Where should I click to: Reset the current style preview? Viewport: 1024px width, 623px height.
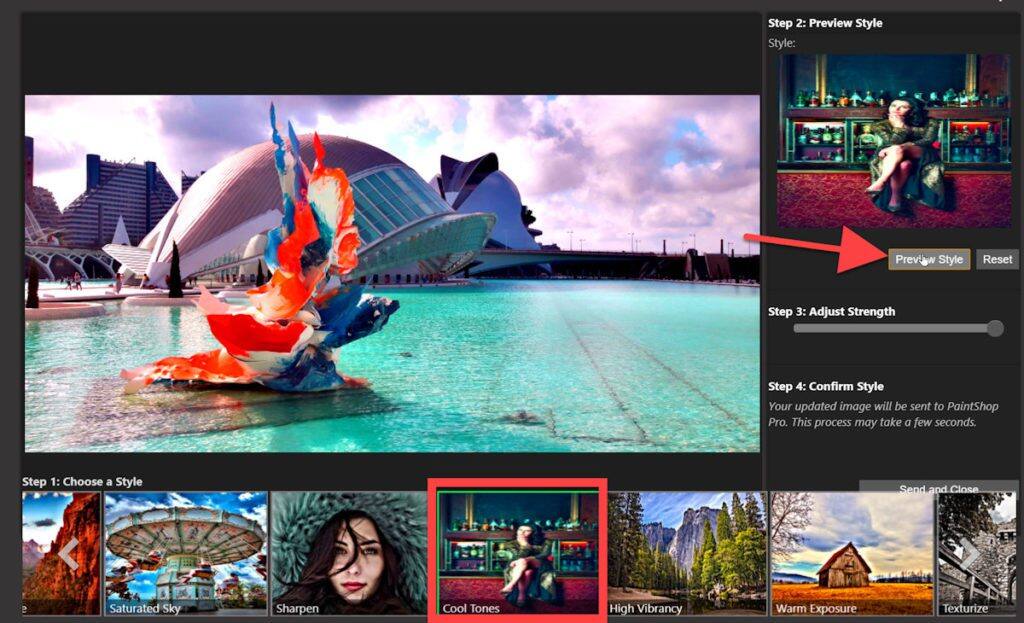coord(997,259)
